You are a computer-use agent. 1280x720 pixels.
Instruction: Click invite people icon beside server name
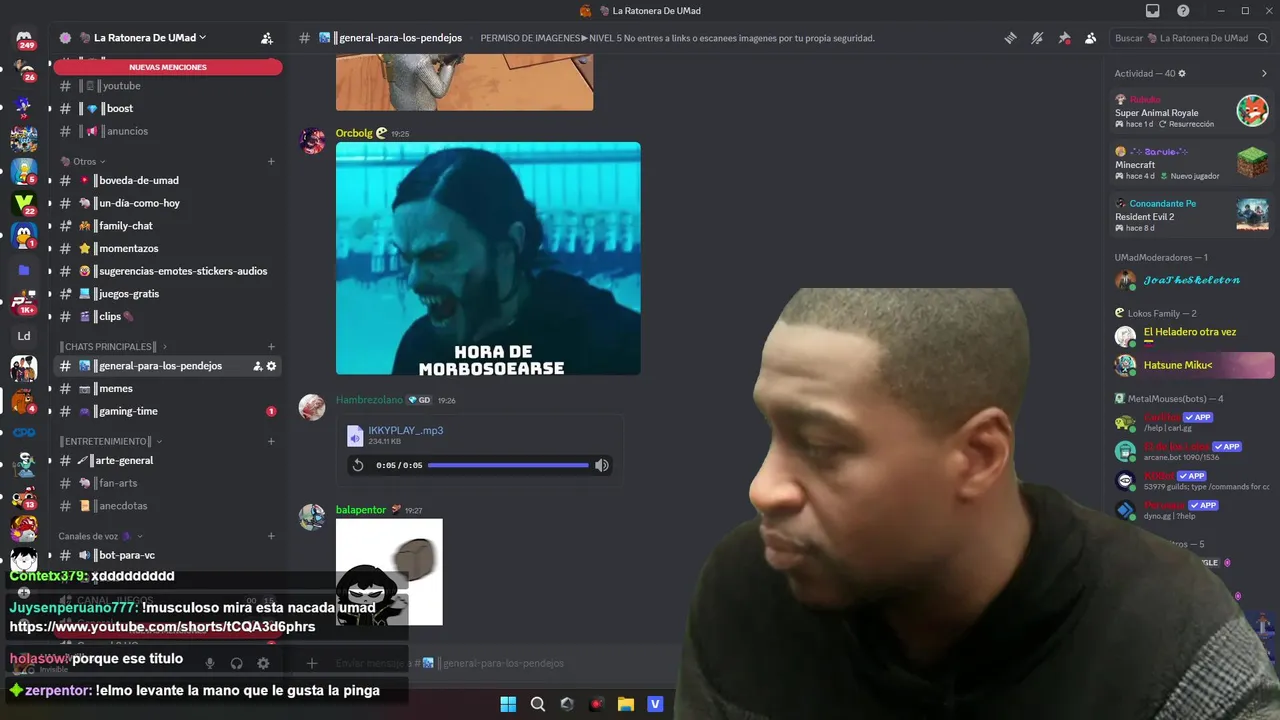coord(267,38)
